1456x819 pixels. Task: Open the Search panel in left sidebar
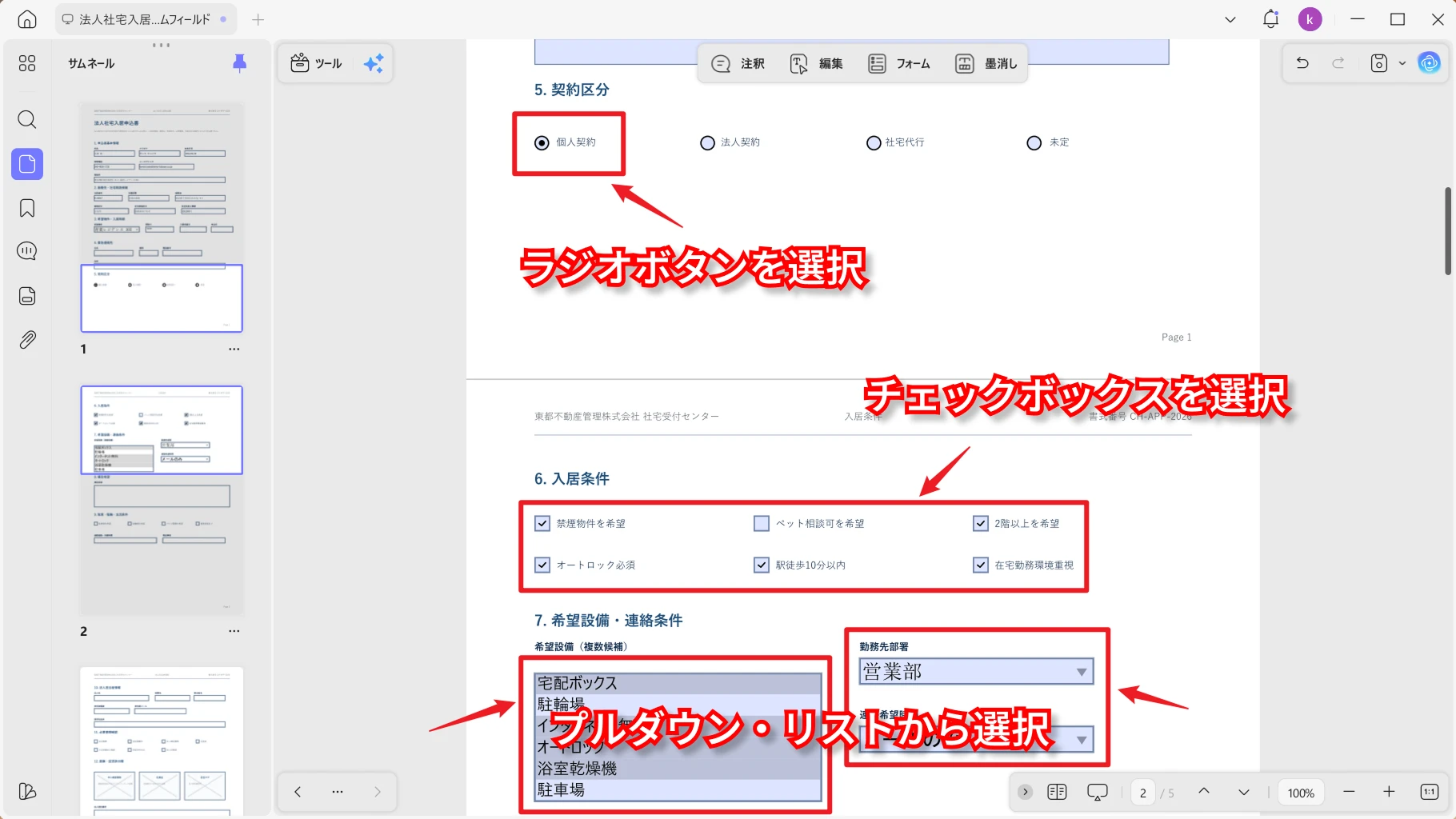[x=27, y=120]
